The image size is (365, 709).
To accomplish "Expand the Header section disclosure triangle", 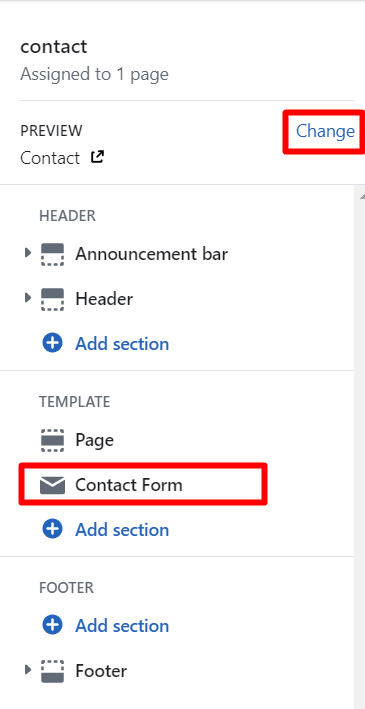I will click(28, 298).
